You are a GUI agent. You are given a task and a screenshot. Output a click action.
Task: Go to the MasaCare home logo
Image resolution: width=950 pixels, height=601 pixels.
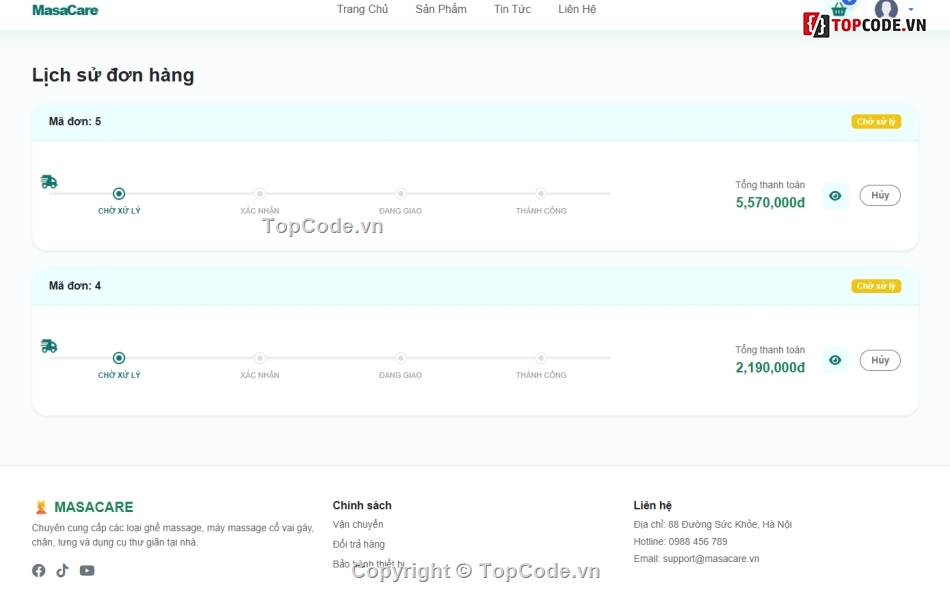(x=65, y=10)
